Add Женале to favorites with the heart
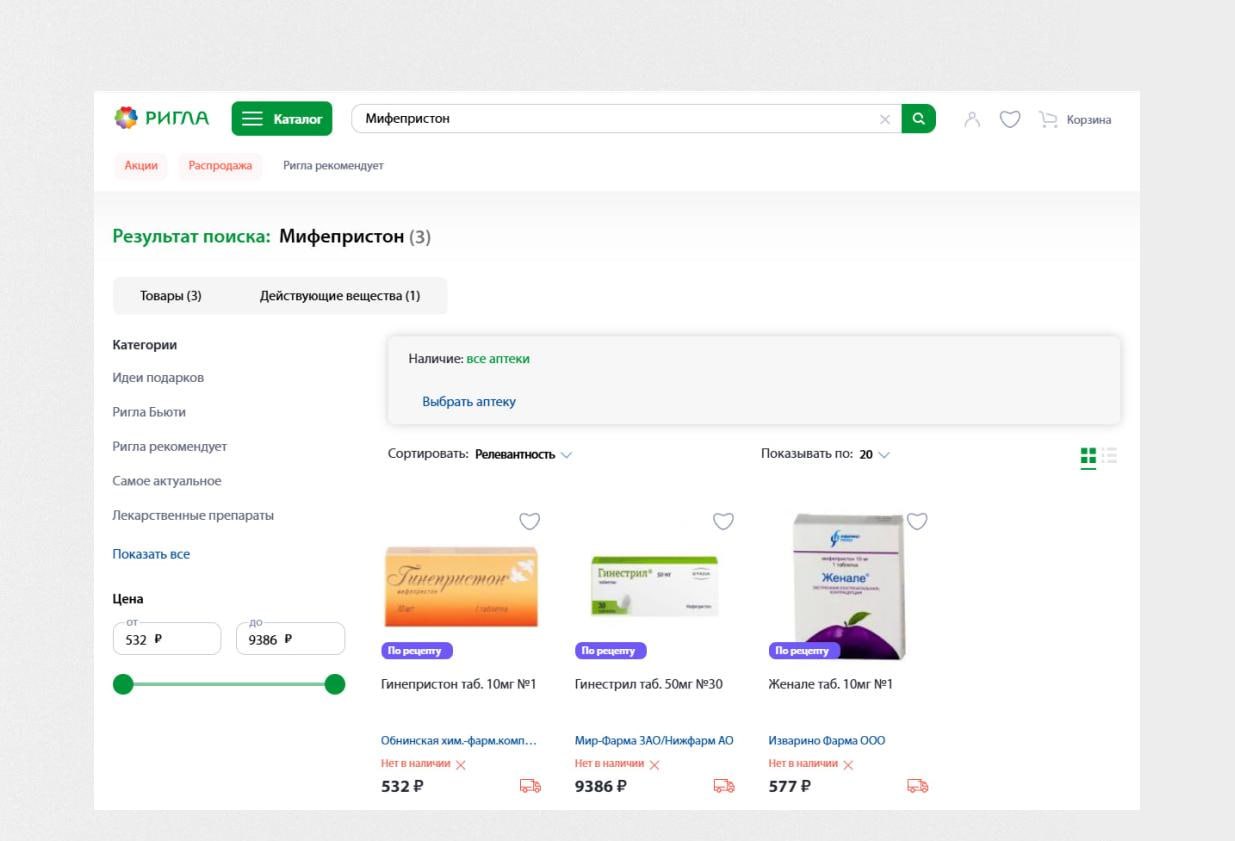This screenshot has height=841, width=1235. click(x=917, y=521)
